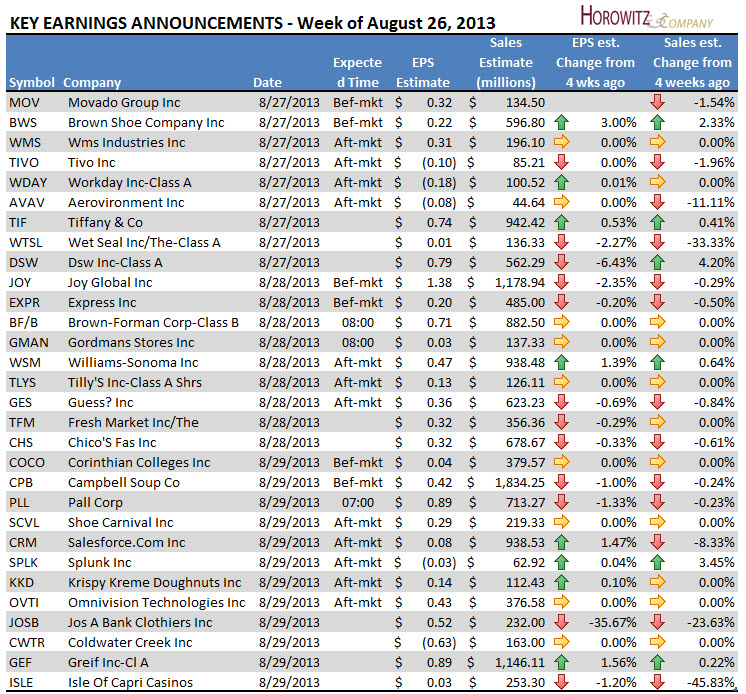Click the Symbol column header
746x694 pixels.
pos(32,82)
